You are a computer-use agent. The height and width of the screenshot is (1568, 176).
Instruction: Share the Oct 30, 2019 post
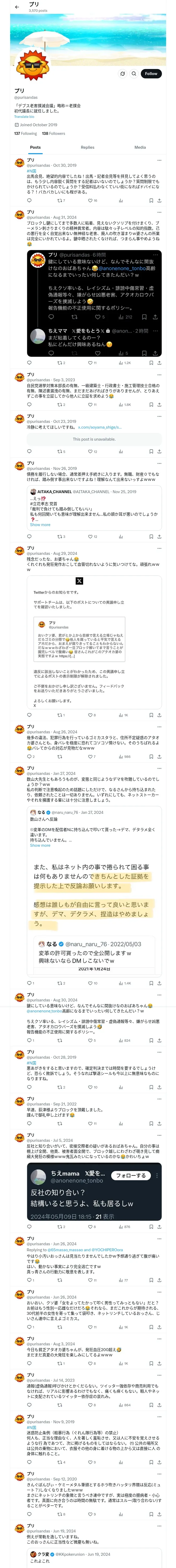[x=159, y=200]
